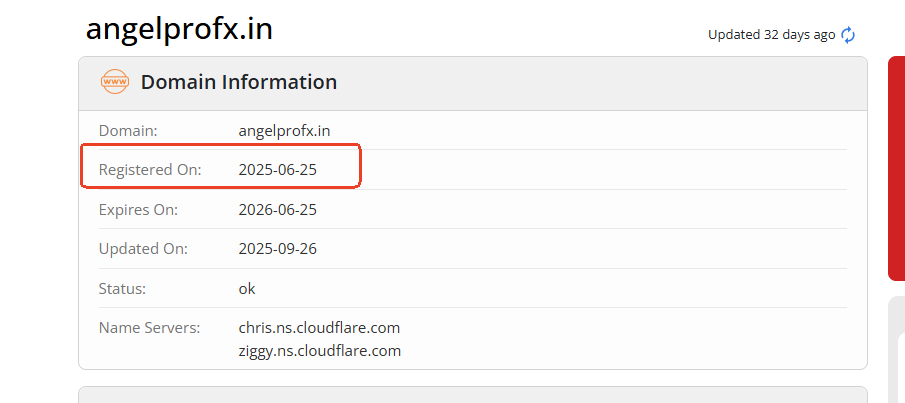The image size is (905, 403).
Task: Click the status value ok
Action: click(247, 288)
